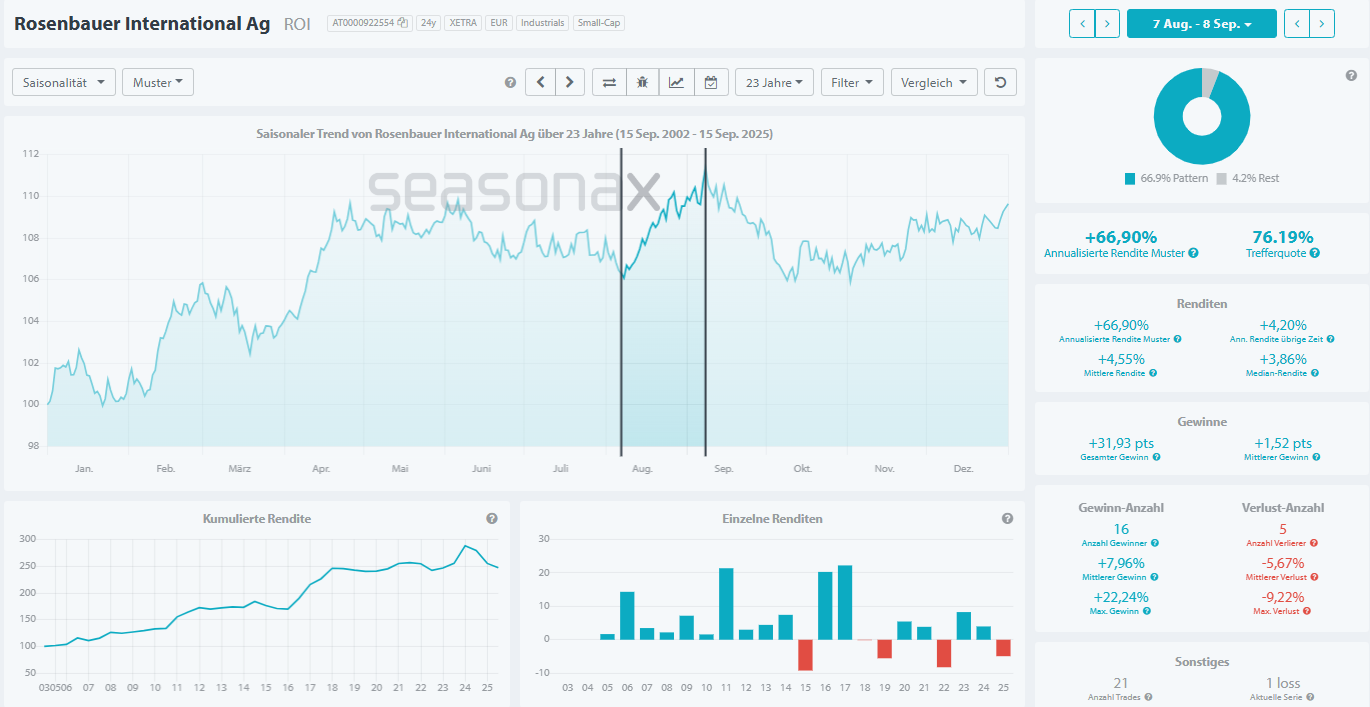Open the help icon in the chart toolbar
Image resolution: width=1370 pixels, height=707 pixels.
click(510, 83)
